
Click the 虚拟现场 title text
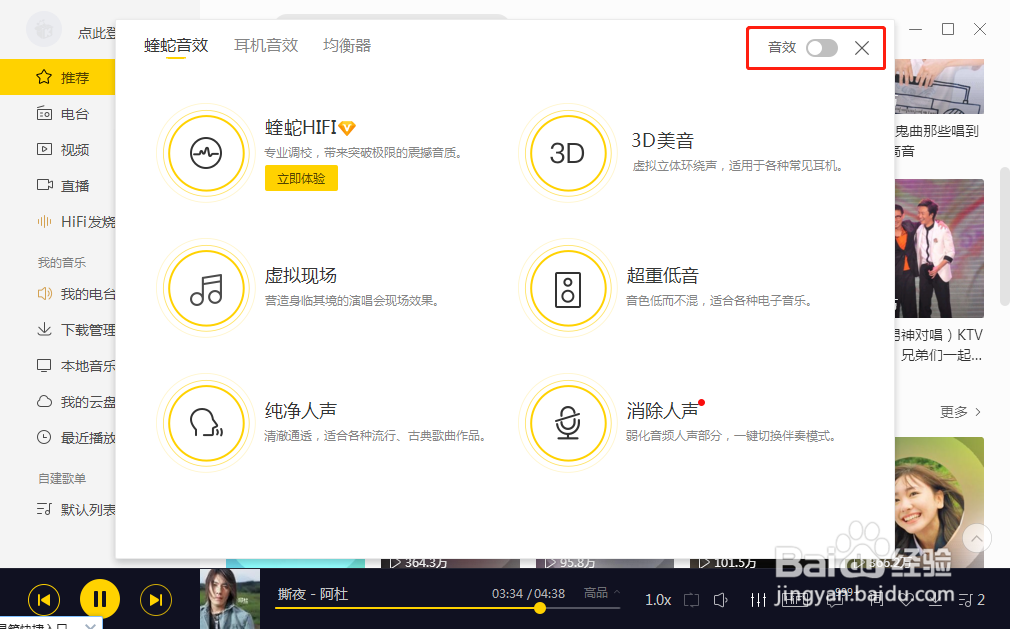(301, 276)
